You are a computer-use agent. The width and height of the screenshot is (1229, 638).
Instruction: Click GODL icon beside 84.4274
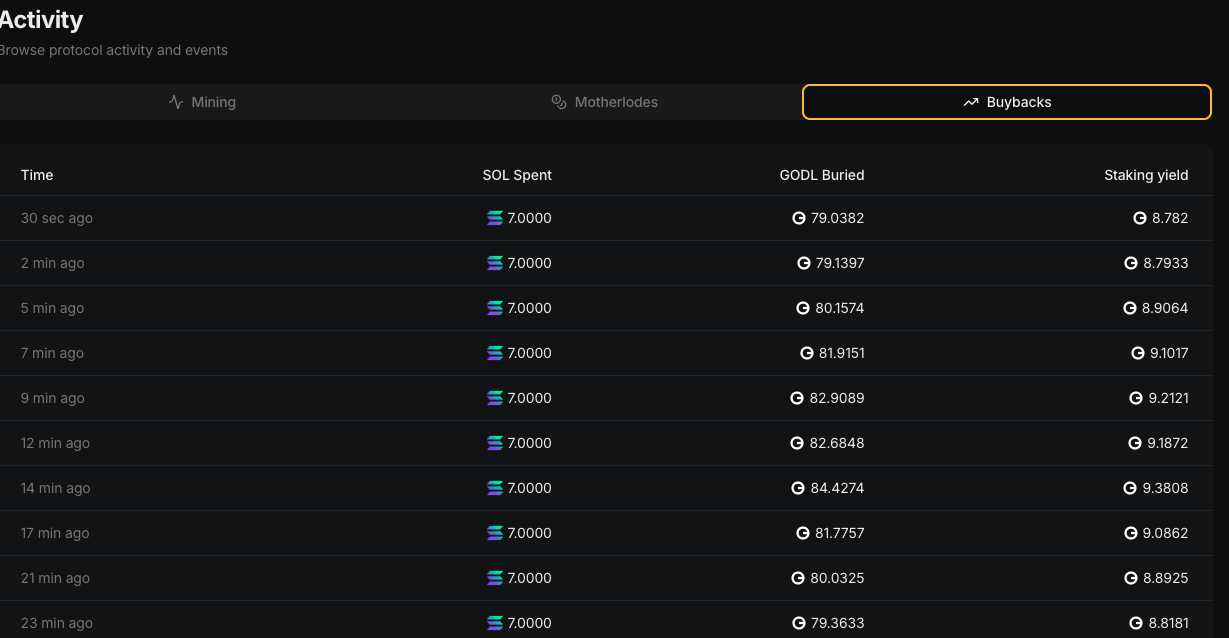pos(798,488)
